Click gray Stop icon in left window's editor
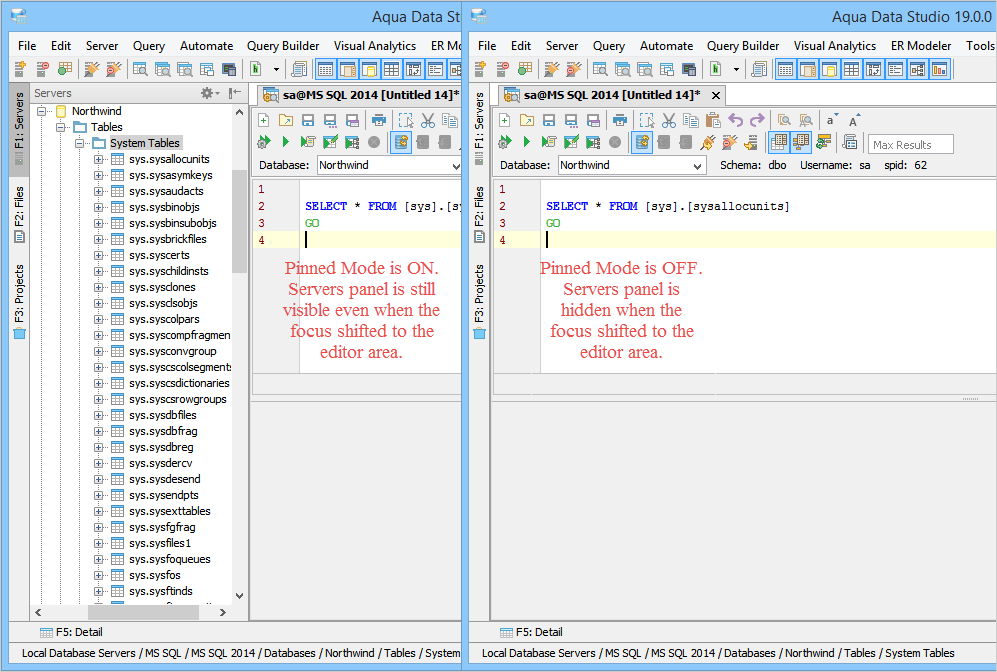This screenshot has width=997, height=672. (374, 142)
